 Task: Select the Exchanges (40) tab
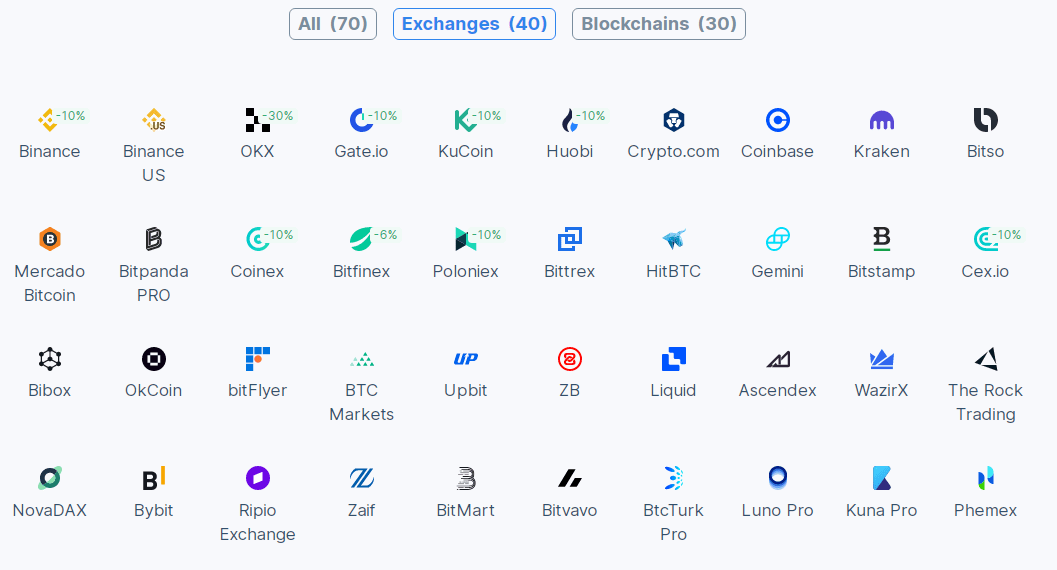(475, 24)
